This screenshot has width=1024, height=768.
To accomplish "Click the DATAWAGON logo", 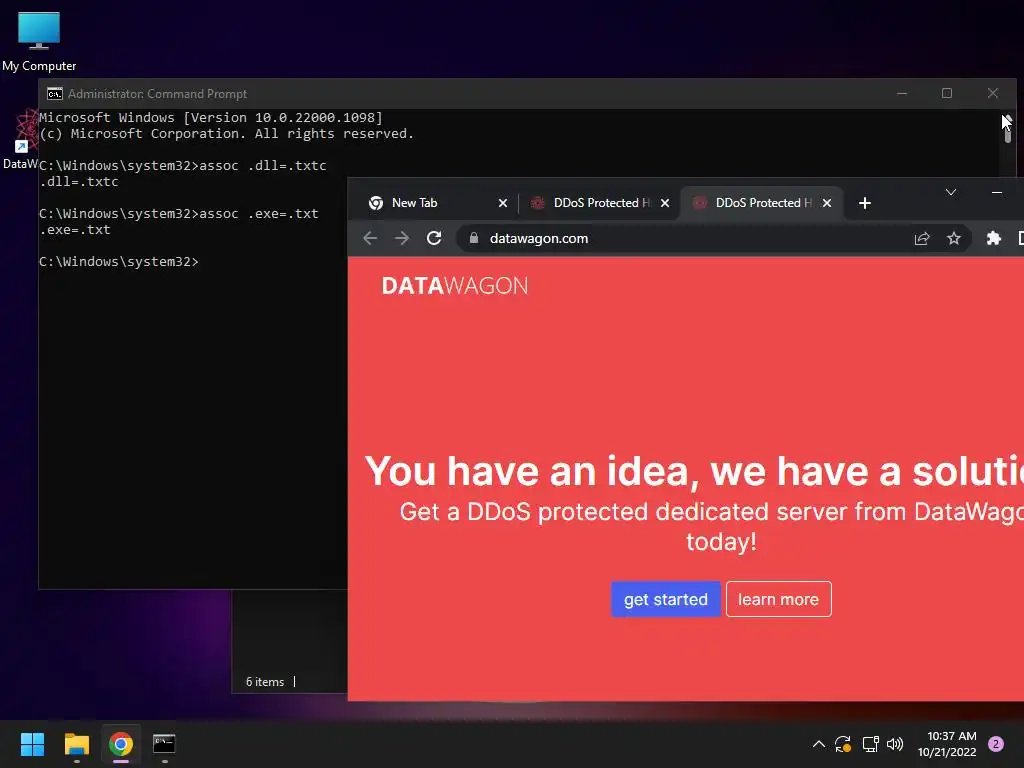I will click(x=455, y=286).
